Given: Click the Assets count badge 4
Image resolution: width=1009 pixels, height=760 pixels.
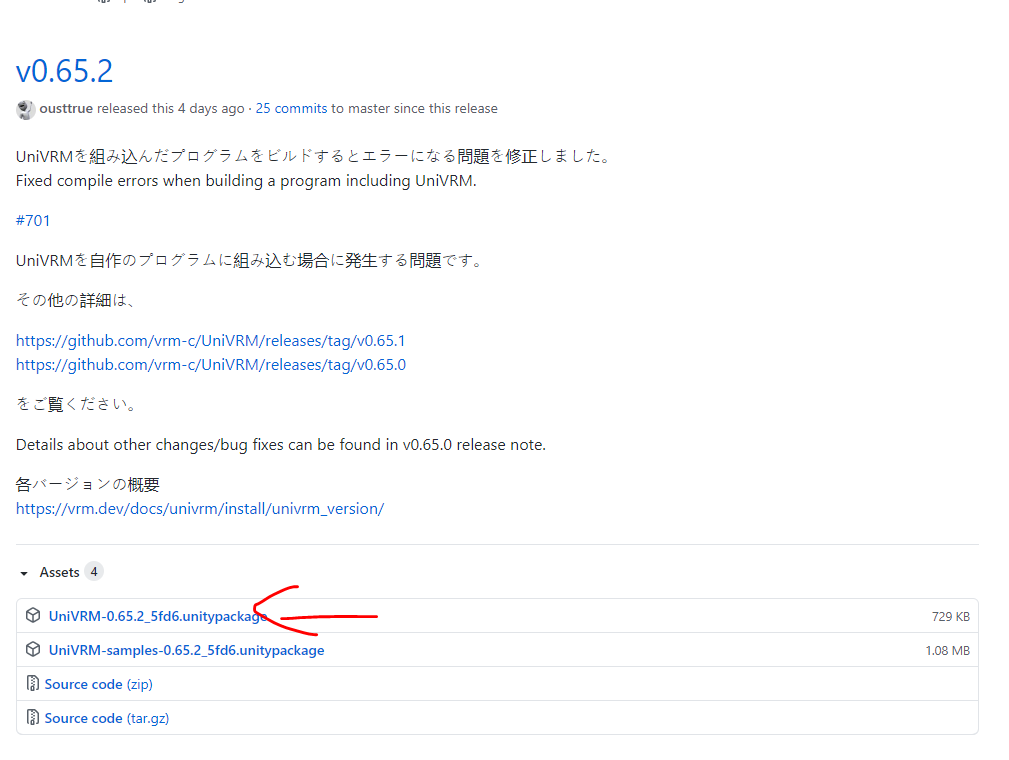Looking at the screenshot, I should click(94, 571).
